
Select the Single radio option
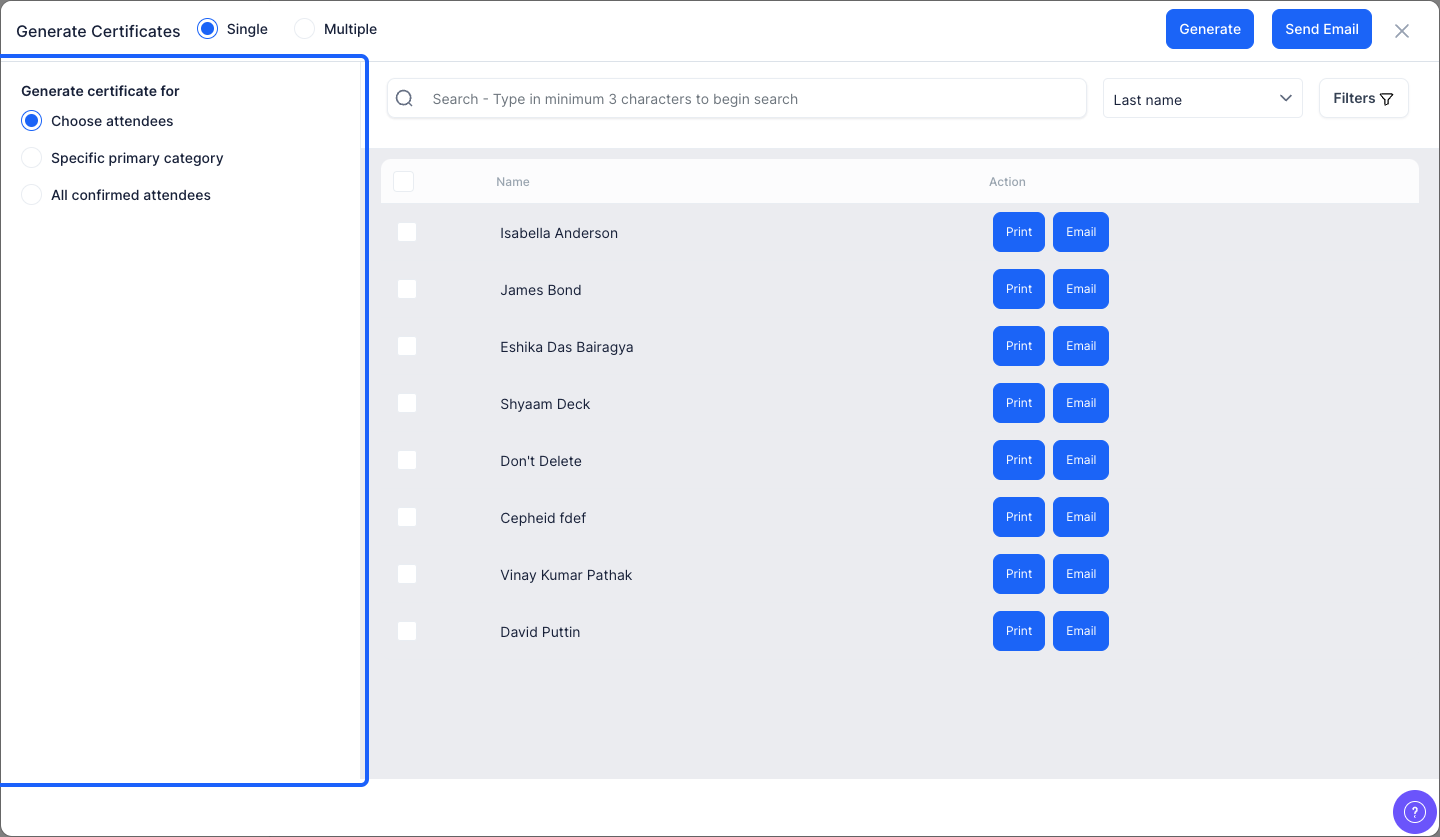pos(207,29)
